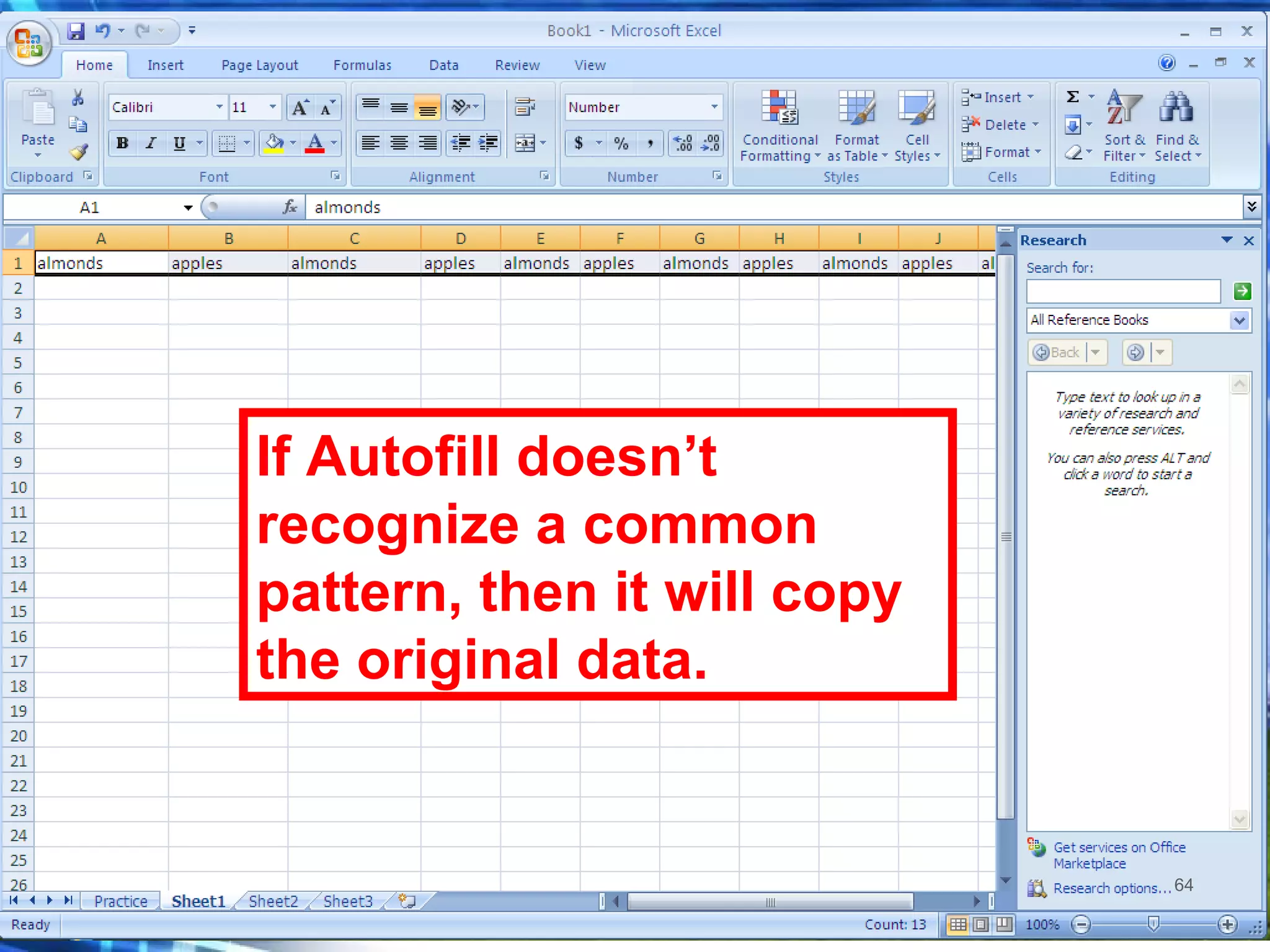Apply Comma Style number format
Image resolution: width=1270 pixels, height=952 pixels.
tap(649, 143)
